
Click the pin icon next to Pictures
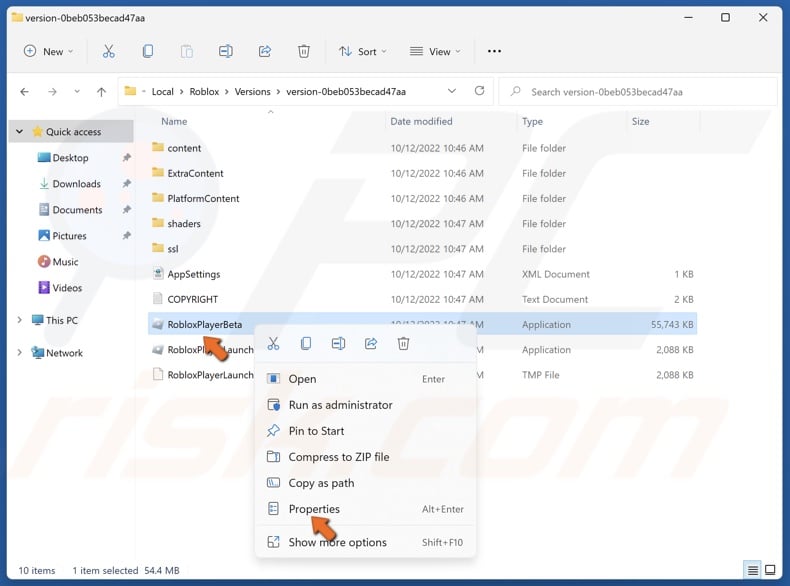coord(126,236)
